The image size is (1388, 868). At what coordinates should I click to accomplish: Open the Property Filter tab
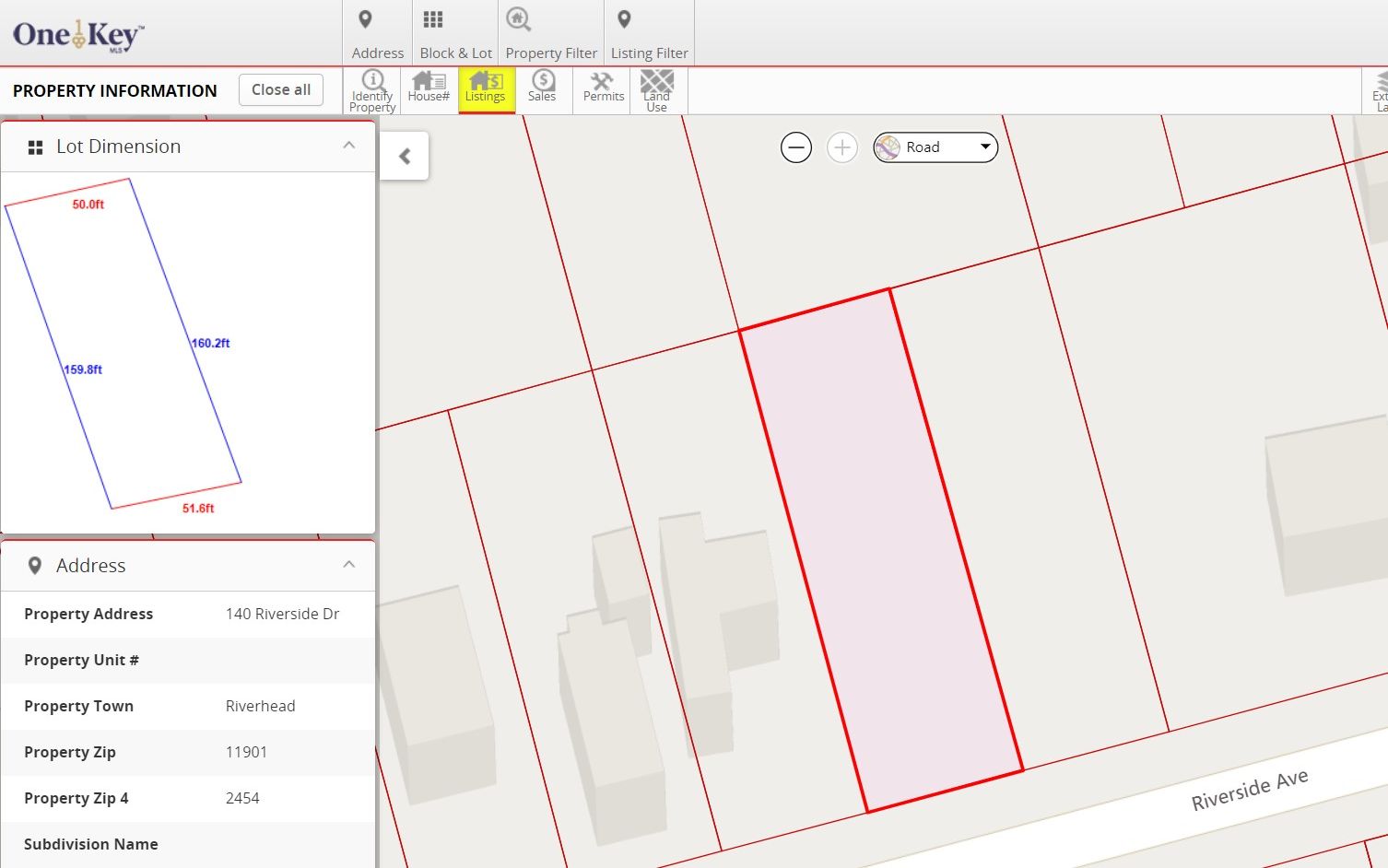[551, 34]
